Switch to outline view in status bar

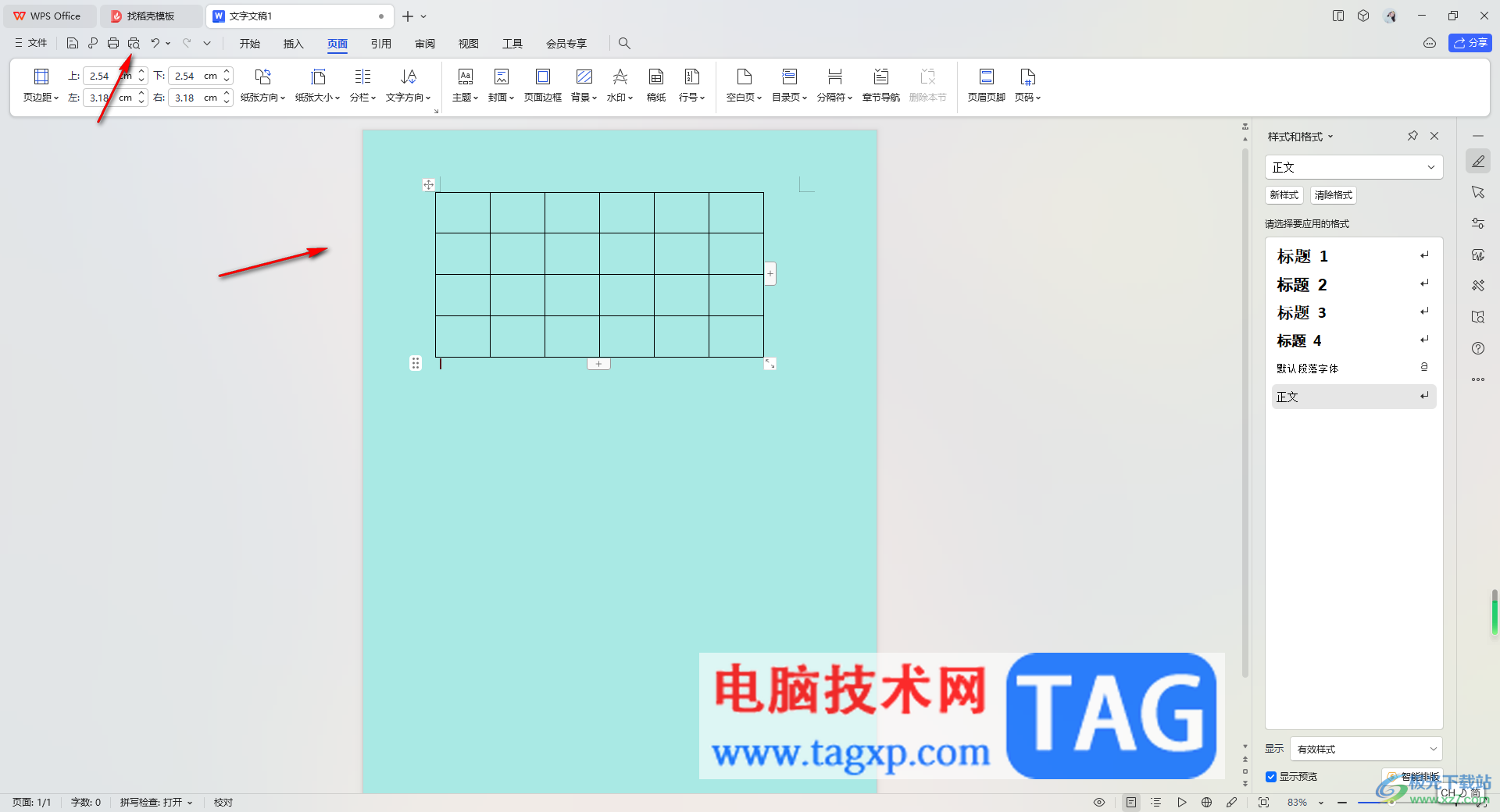(1156, 802)
